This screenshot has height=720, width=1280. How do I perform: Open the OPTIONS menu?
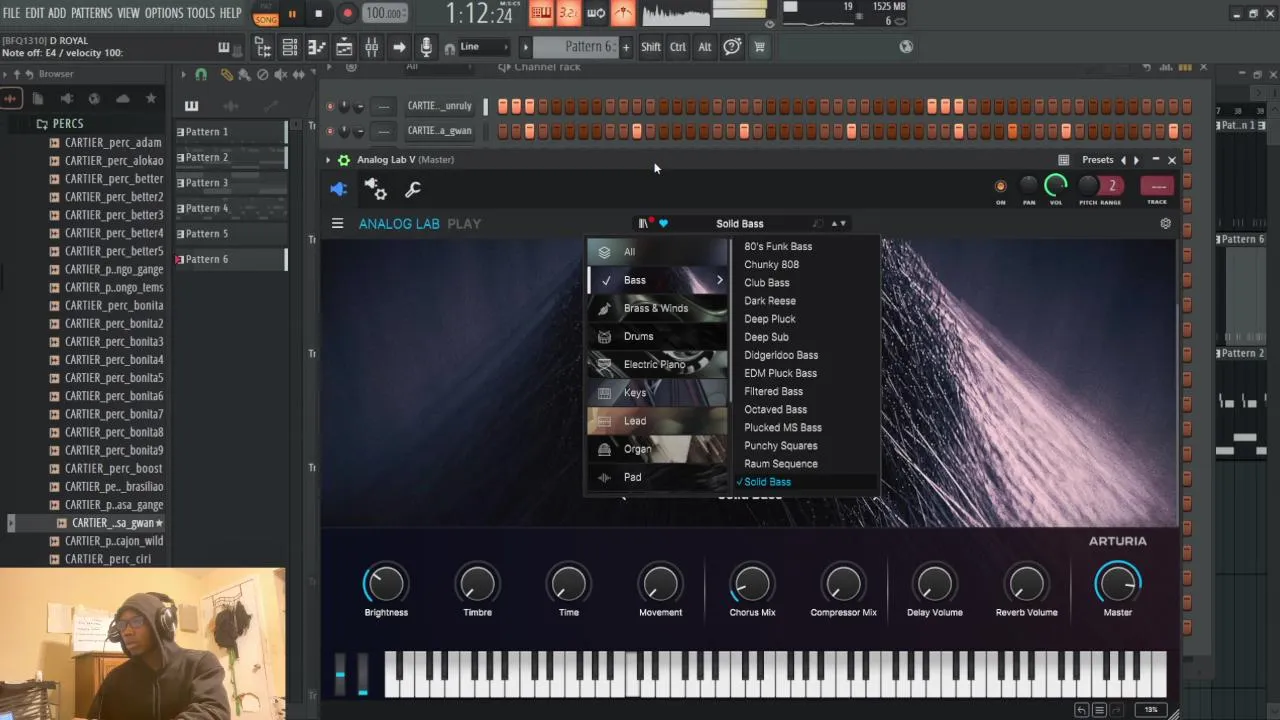pos(164,13)
